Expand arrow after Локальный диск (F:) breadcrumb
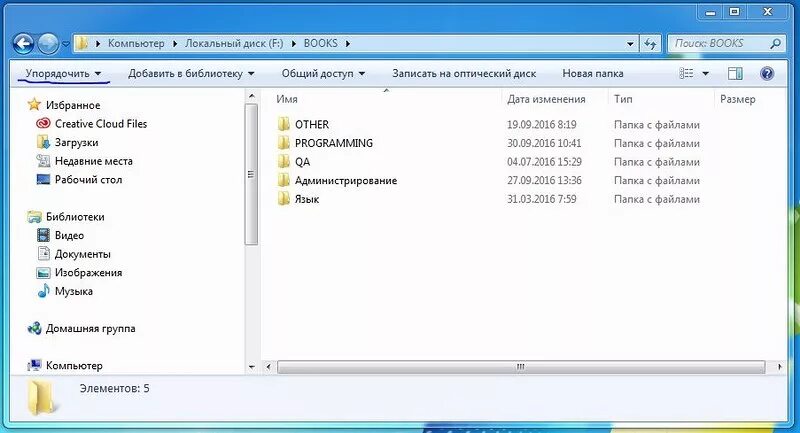Screen dimensions: 800x433 294,44
